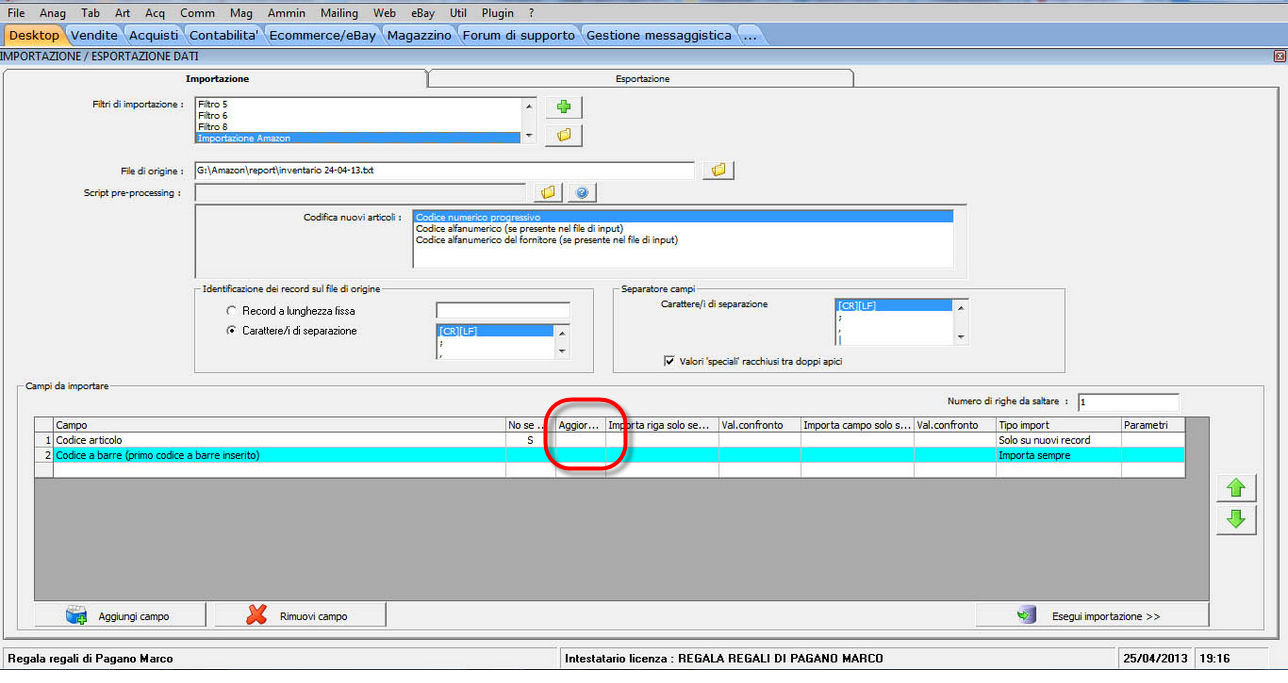Screen dimensions: 1288x683
Task: Browse for pre-processing script folder icon
Action: click(x=547, y=192)
